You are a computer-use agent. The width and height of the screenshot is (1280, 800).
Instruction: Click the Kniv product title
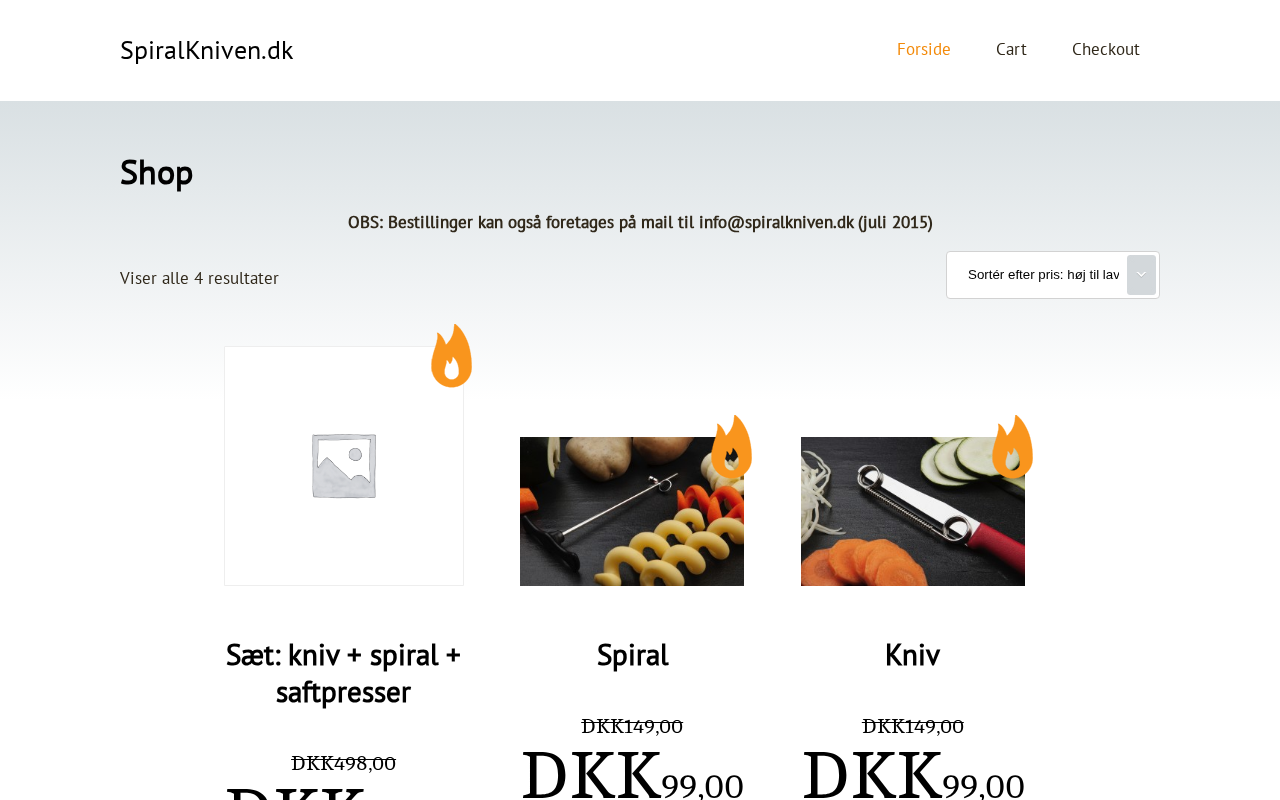913,655
